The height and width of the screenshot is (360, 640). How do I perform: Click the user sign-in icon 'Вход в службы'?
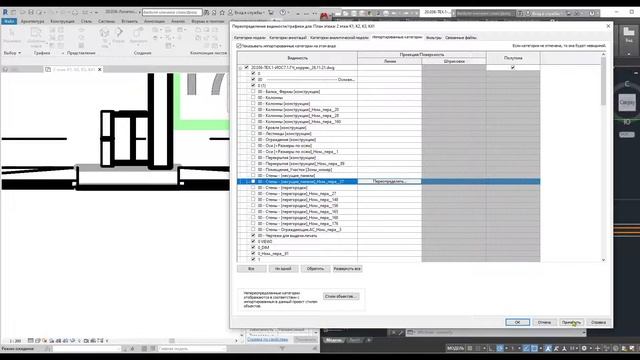[x=231, y=13]
